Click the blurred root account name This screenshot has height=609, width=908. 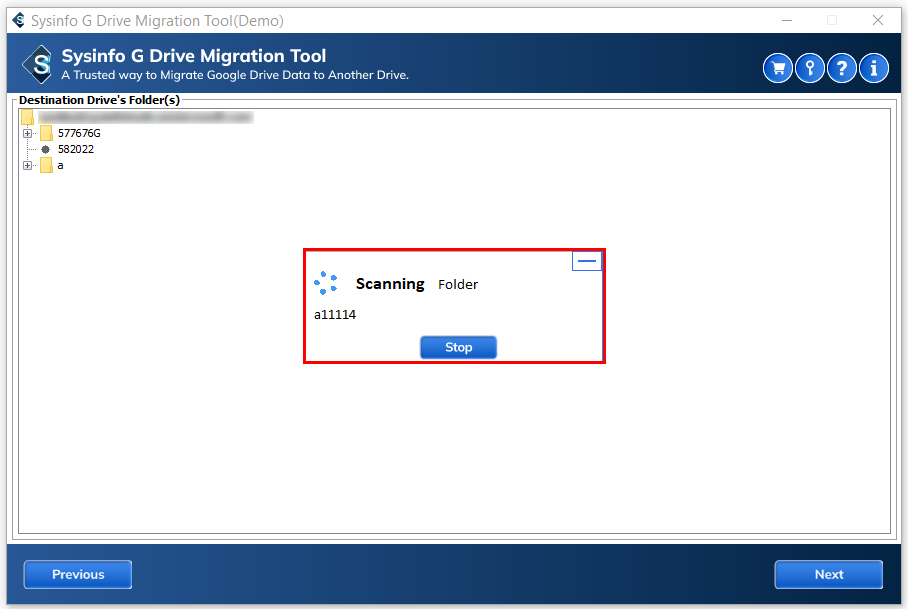coord(145,117)
